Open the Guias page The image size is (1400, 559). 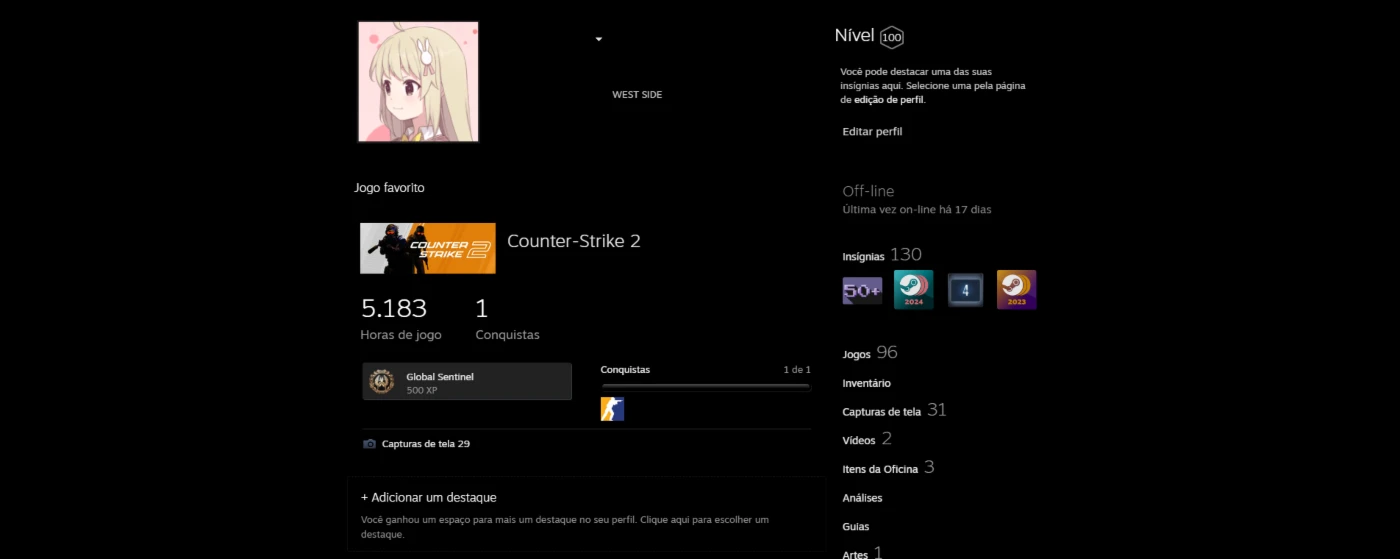[856, 526]
